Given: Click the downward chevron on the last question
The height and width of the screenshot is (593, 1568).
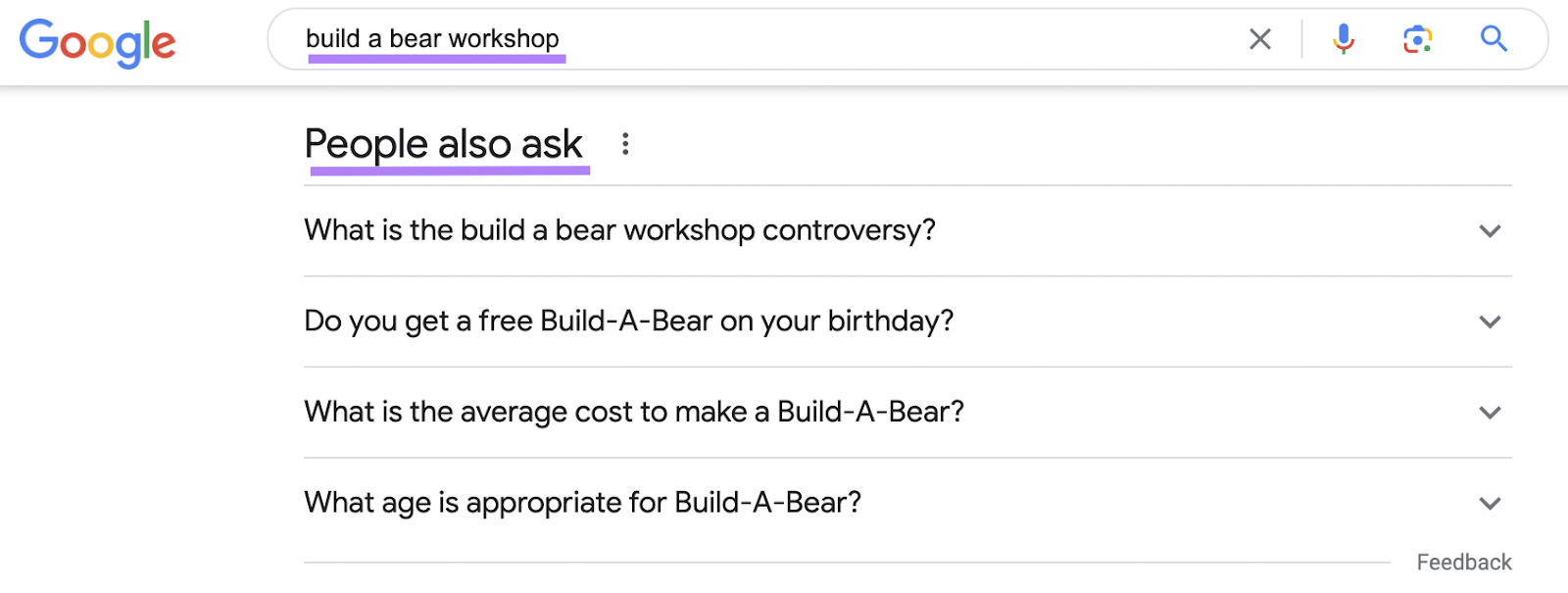Looking at the screenshot, I should coord(1489,503).
